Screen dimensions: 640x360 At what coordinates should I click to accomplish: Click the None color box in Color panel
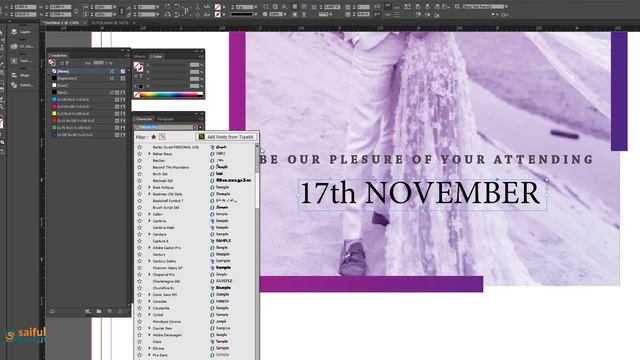pos(137,95)
